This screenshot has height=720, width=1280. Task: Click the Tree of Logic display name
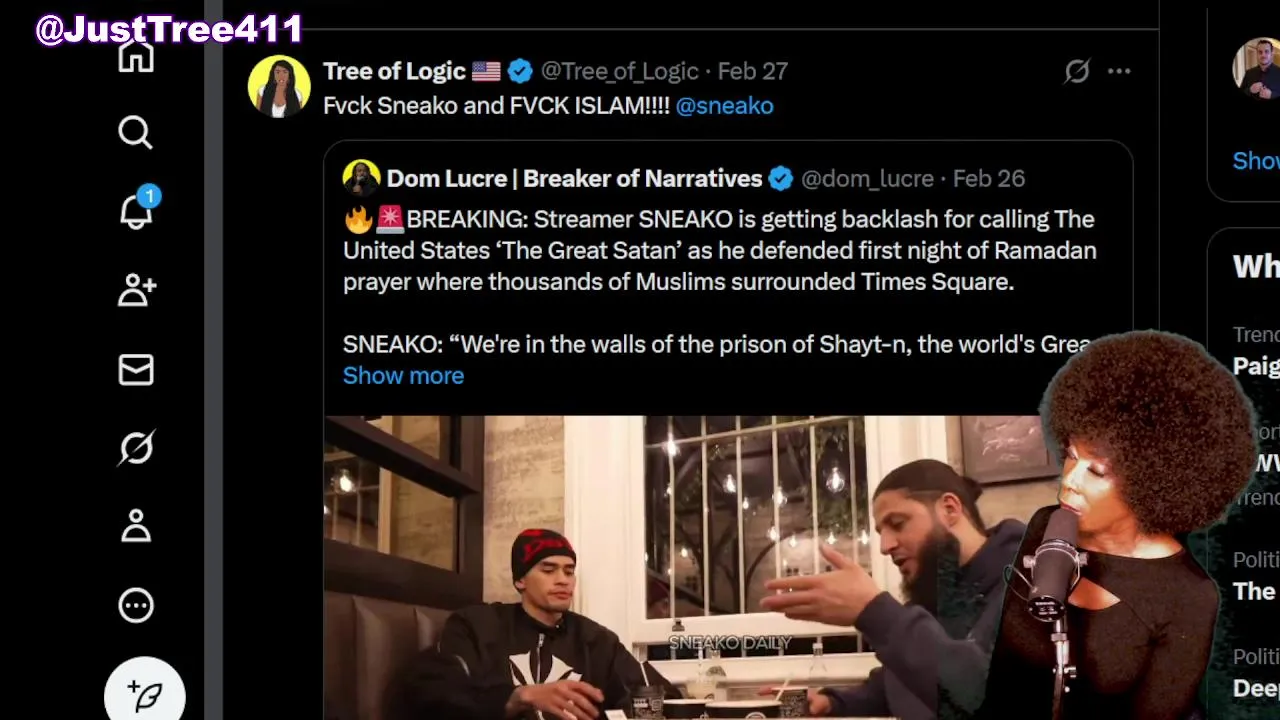394,71
